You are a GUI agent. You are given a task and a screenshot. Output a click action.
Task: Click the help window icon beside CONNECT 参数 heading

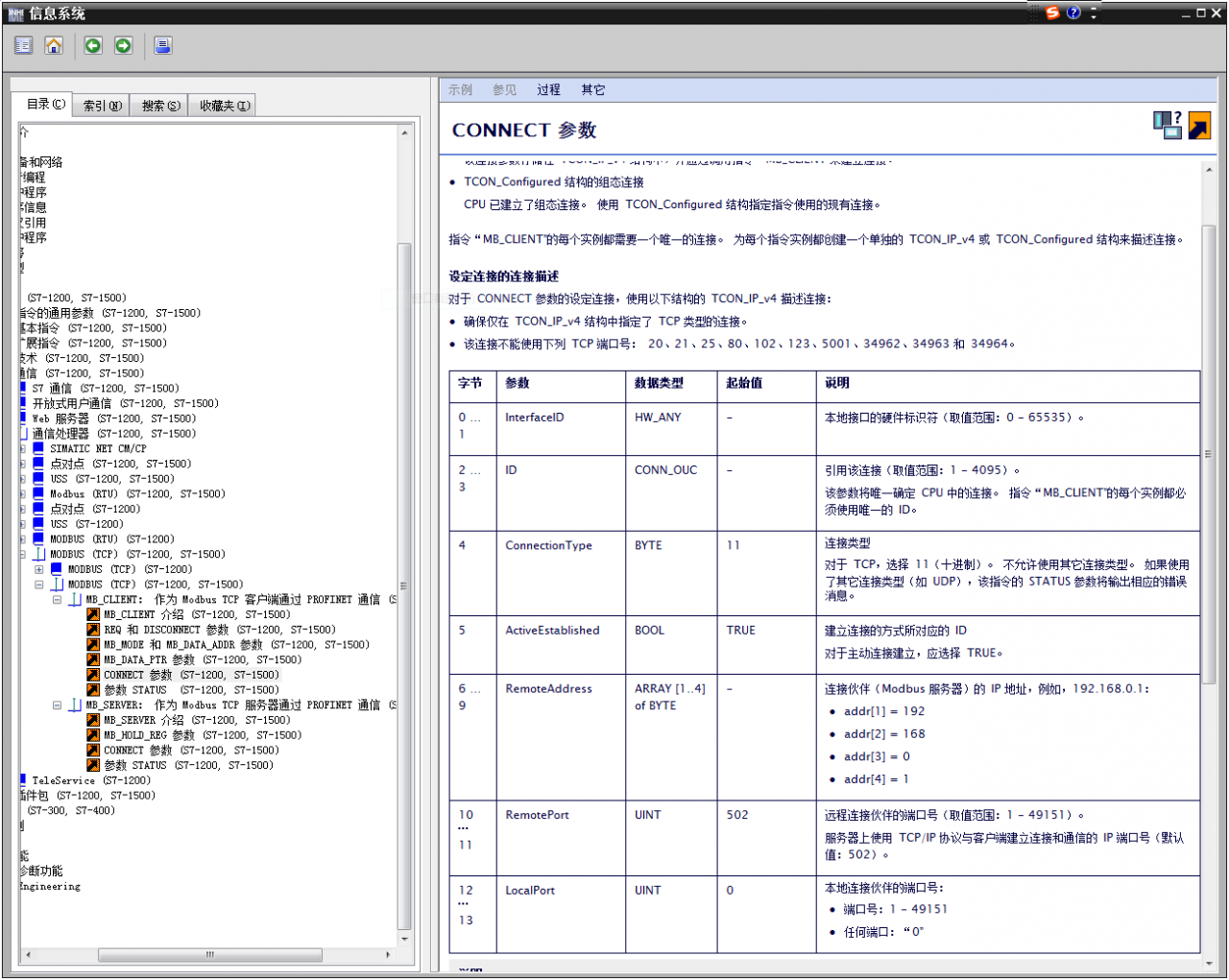(x=1168, y=125)
